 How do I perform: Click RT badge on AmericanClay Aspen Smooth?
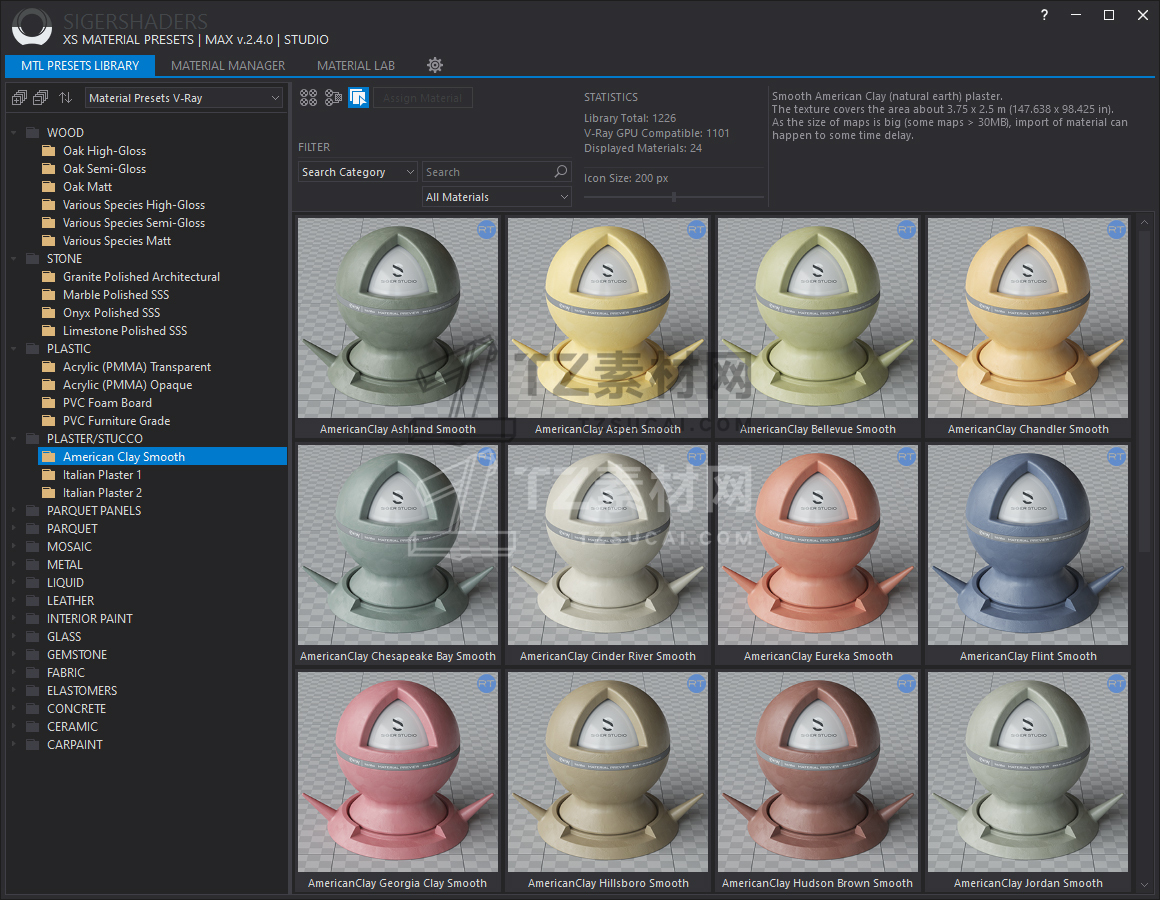pyautogui.click(x=696, y=230)
